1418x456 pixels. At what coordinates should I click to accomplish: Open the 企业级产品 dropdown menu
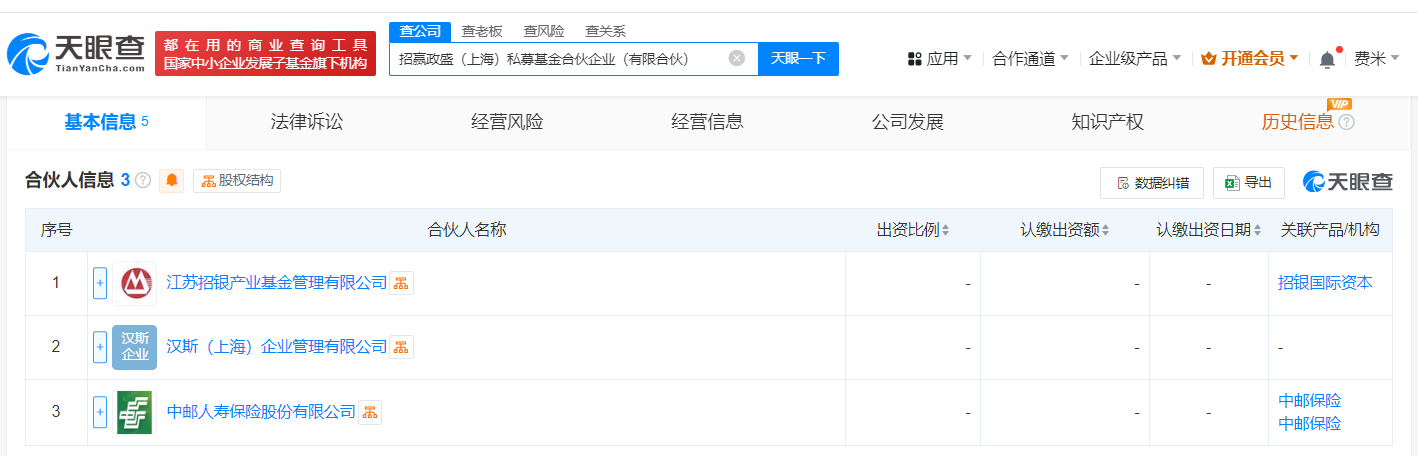[x=1134, y=59]
